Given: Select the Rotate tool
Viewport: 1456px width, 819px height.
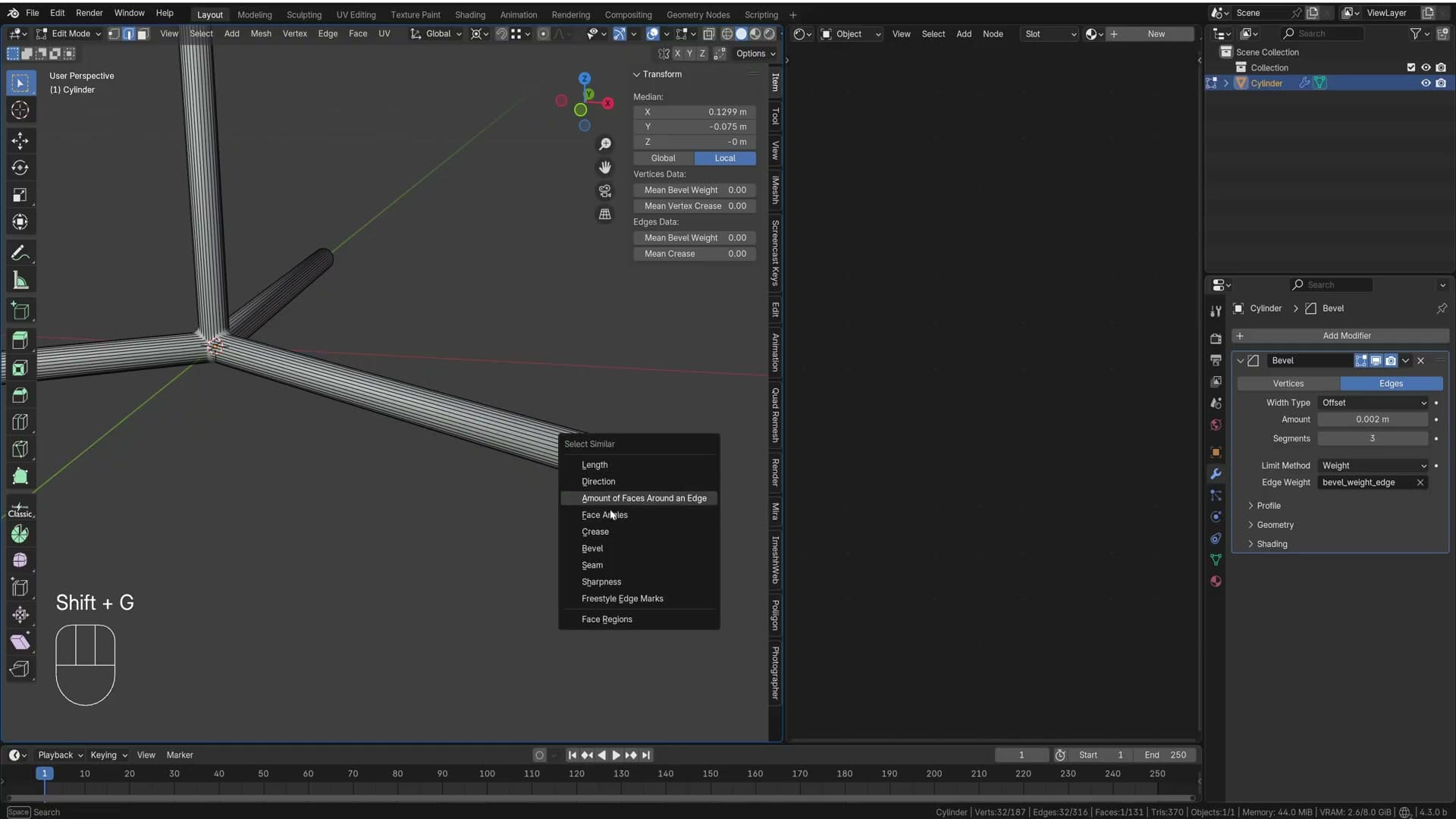Looking at the screenshot, I should (20, 168).
